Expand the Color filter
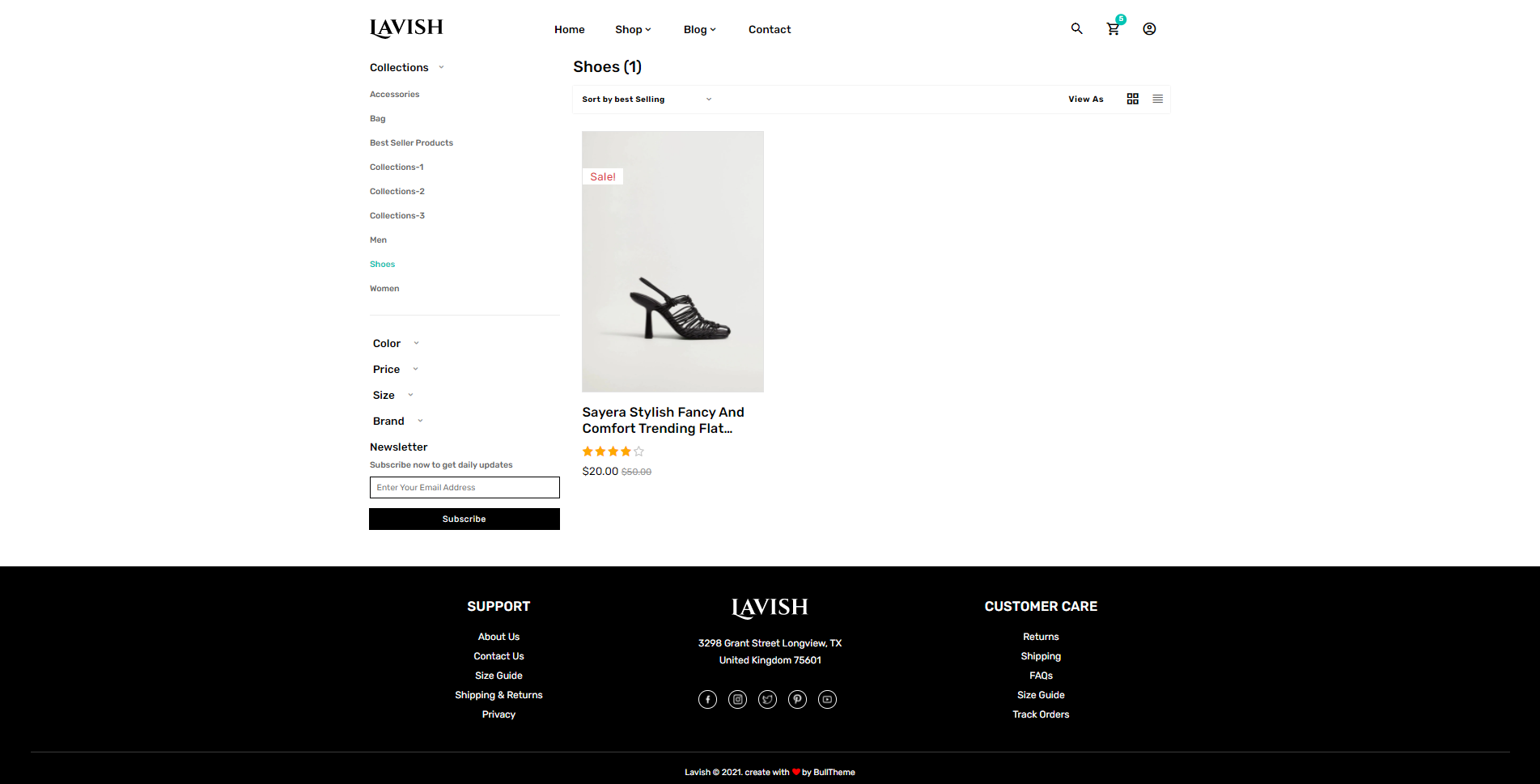This screenshot has width=1540, height=784. coord(396,343)
